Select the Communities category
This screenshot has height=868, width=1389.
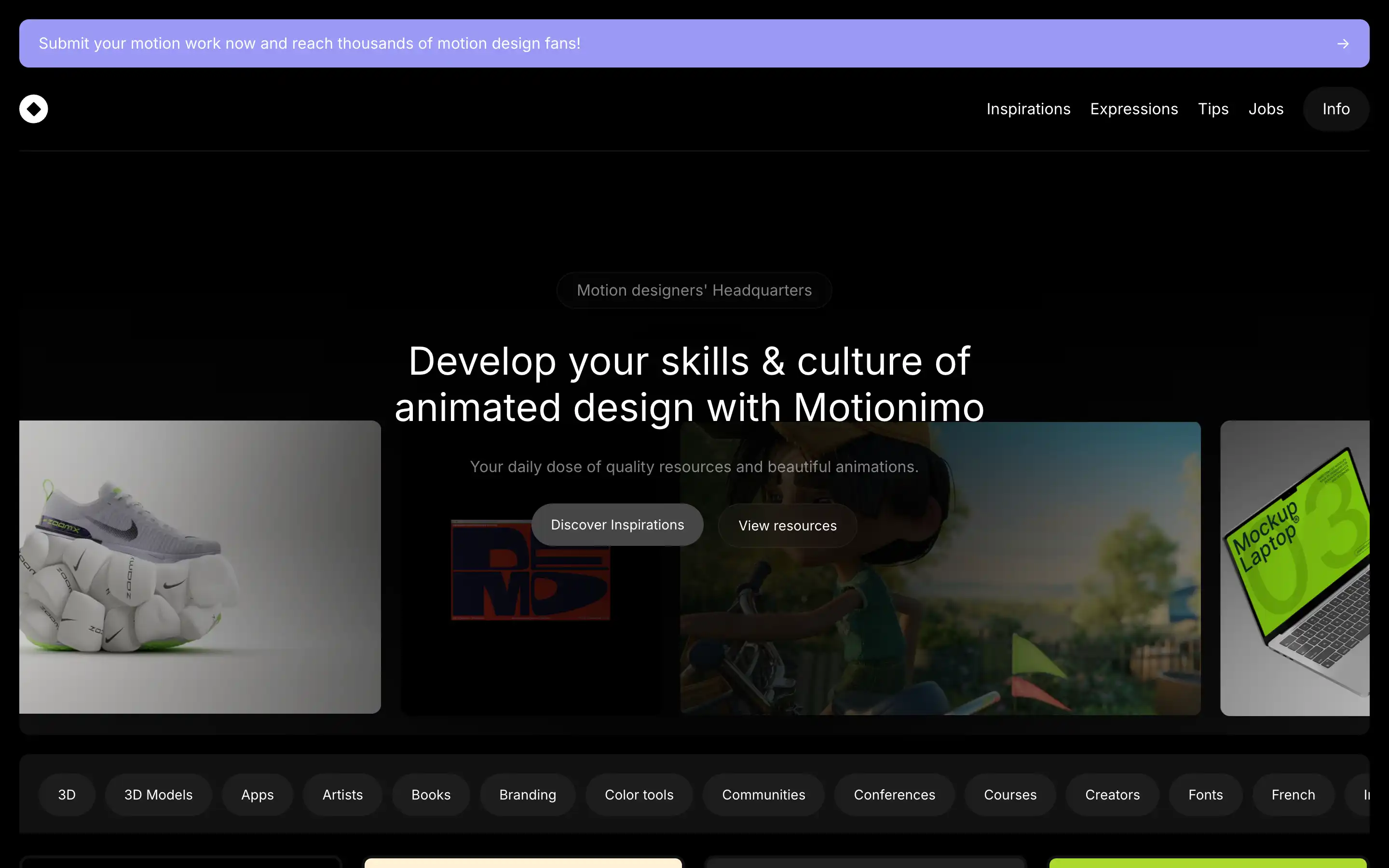click(763, 795)
